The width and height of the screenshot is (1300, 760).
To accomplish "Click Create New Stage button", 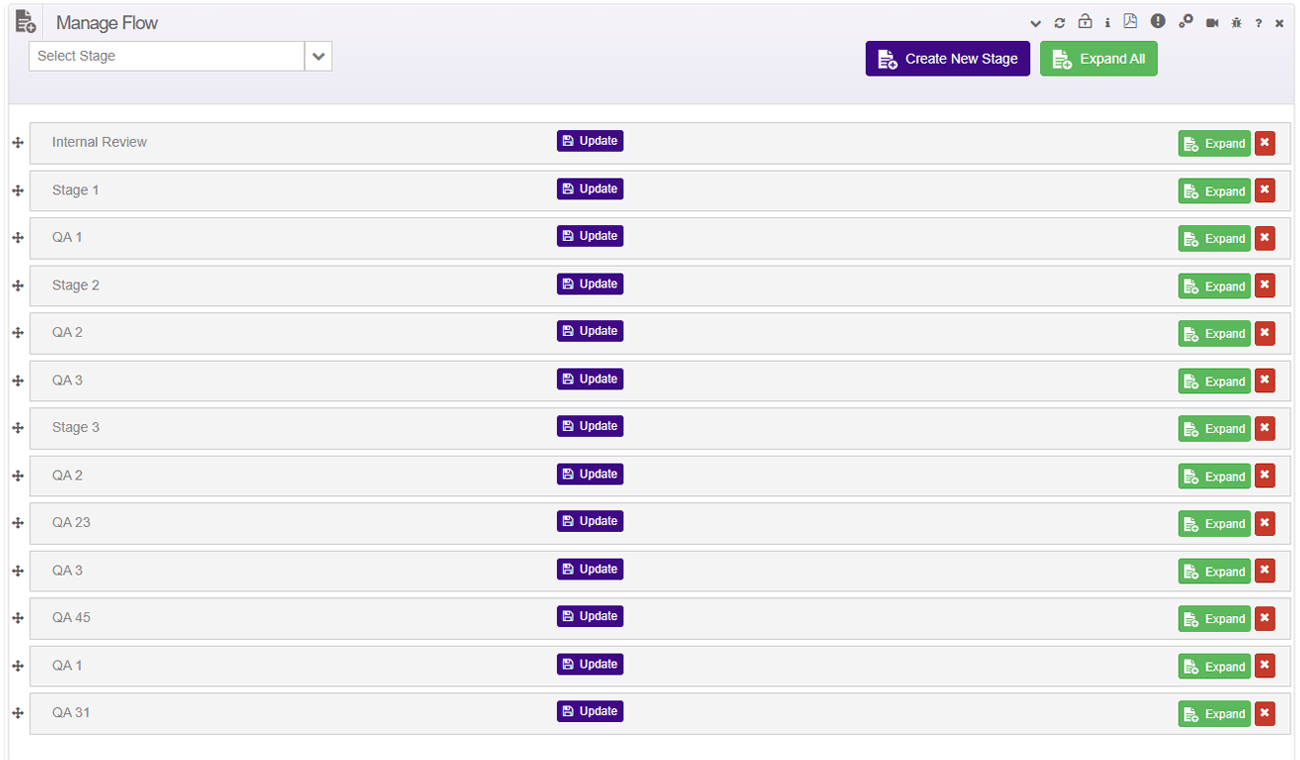I will pyautogui.click(x=947, y=59).
